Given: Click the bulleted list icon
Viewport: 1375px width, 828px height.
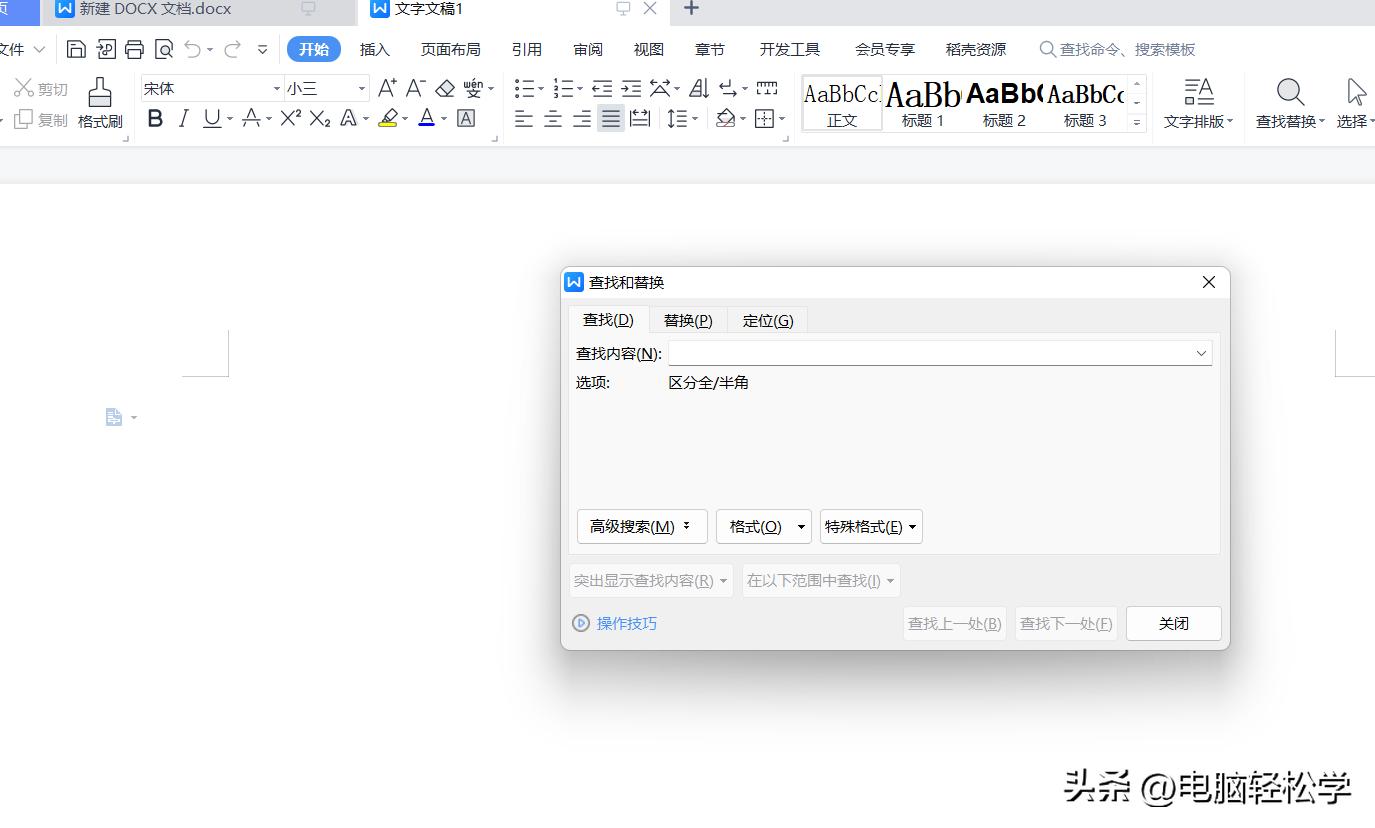Looking at the screenshot, I should 523,88.
